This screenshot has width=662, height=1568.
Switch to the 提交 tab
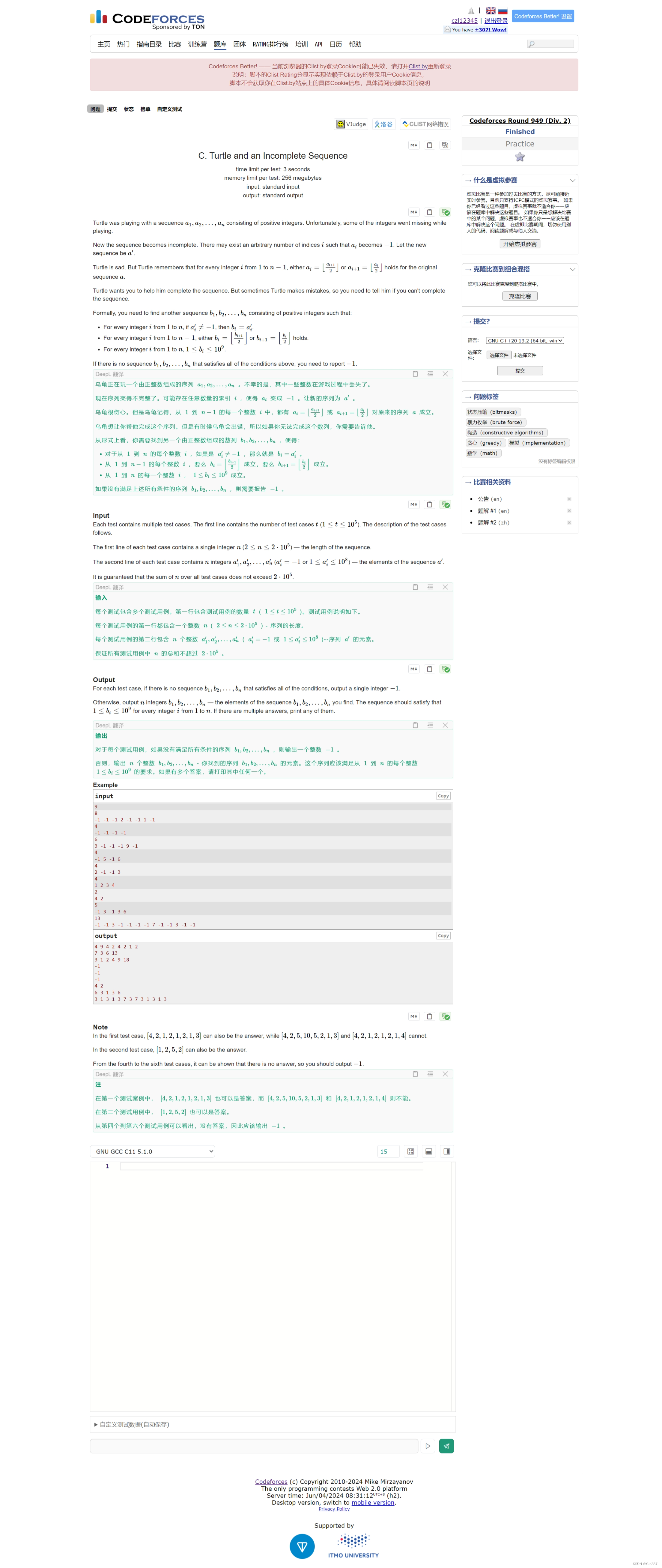pos(111,109)
